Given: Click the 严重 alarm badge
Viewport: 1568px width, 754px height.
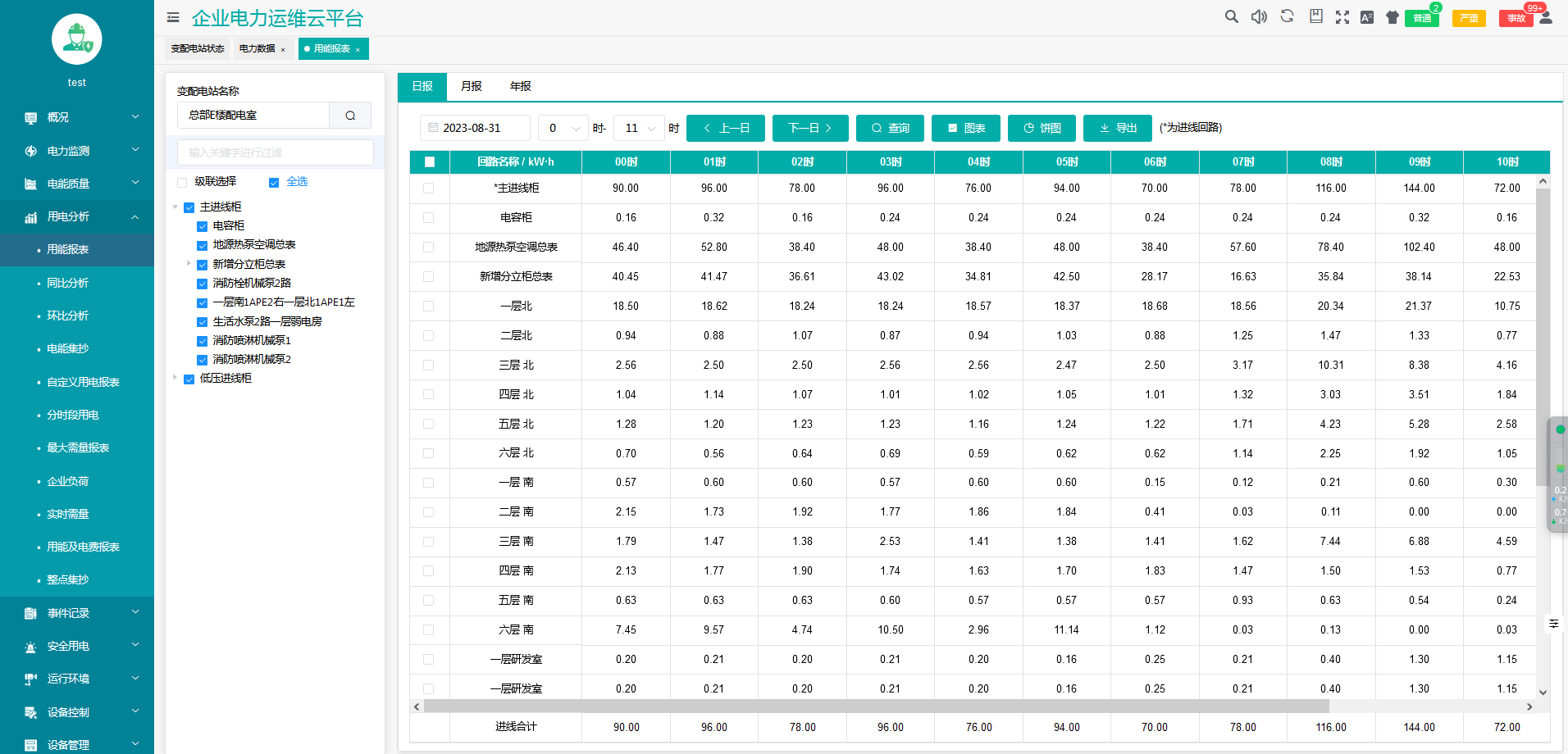Looking at the screenshot, I should pos(1469,18).
